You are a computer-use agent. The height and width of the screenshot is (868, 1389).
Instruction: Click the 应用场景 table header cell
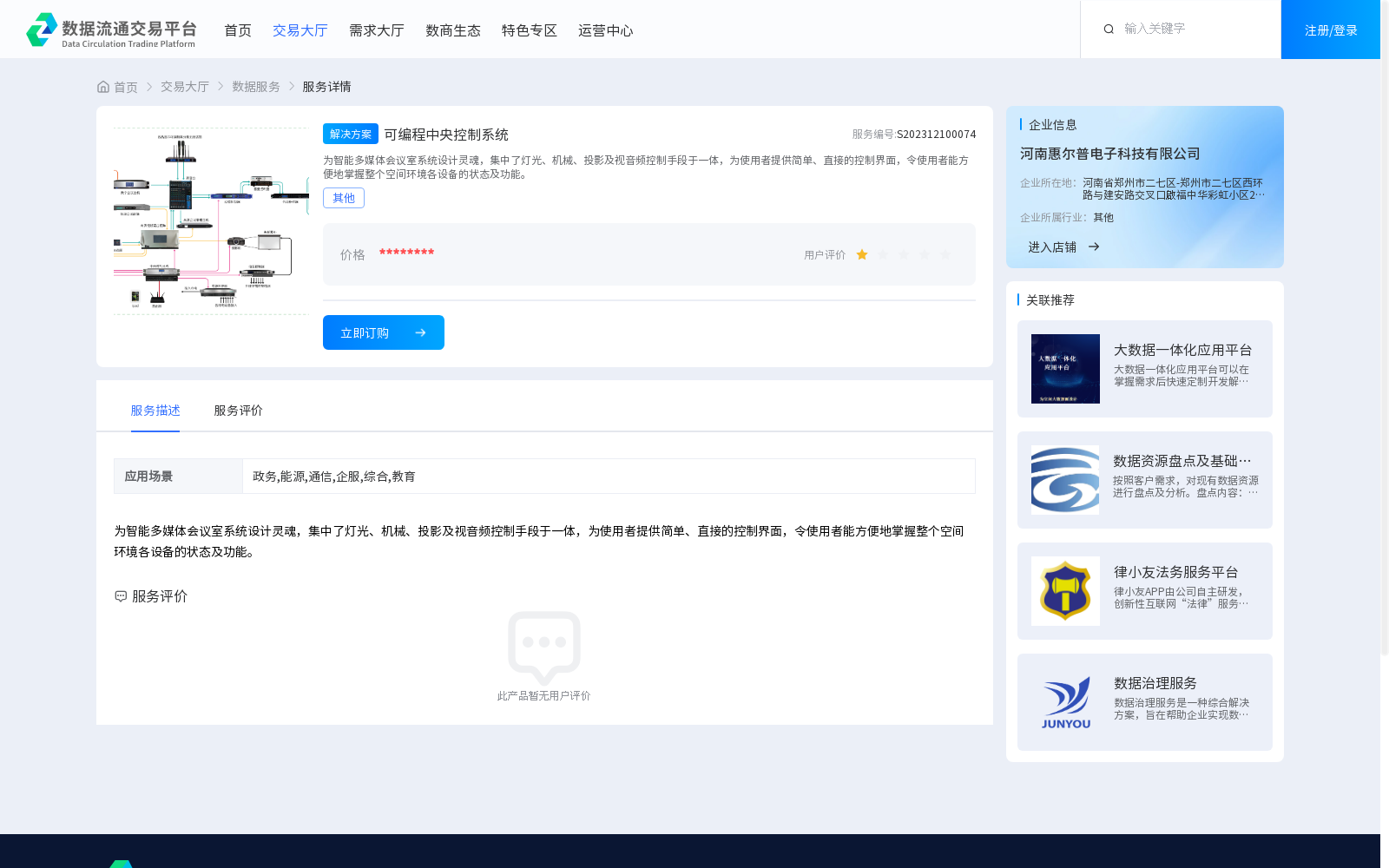point(178,477)
